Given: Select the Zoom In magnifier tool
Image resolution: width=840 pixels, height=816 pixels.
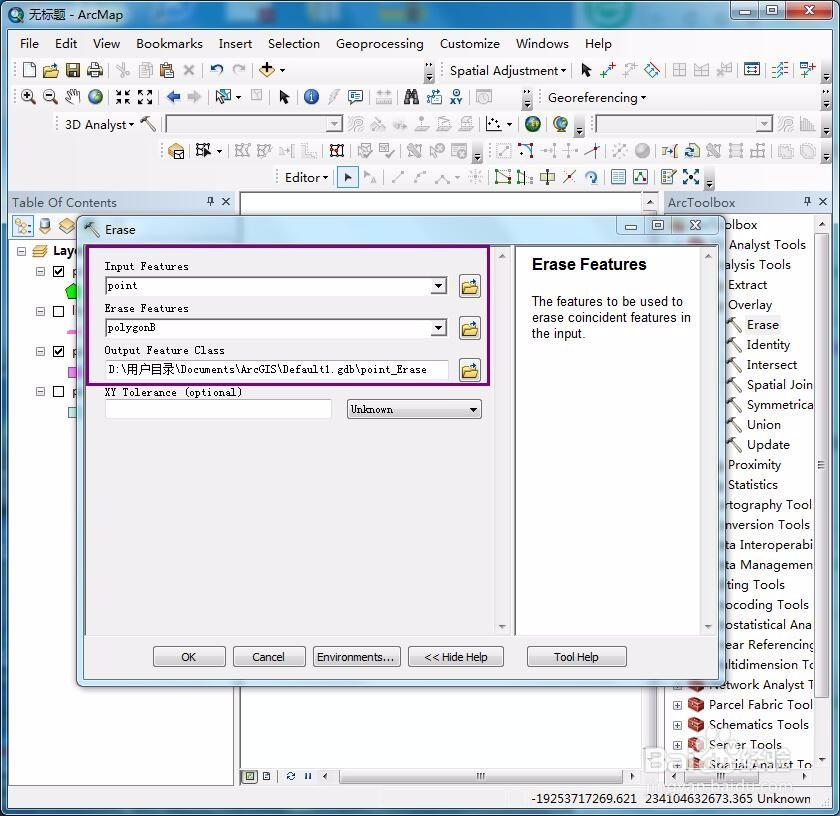Looking at the screenshot, I should click(28, 97).
